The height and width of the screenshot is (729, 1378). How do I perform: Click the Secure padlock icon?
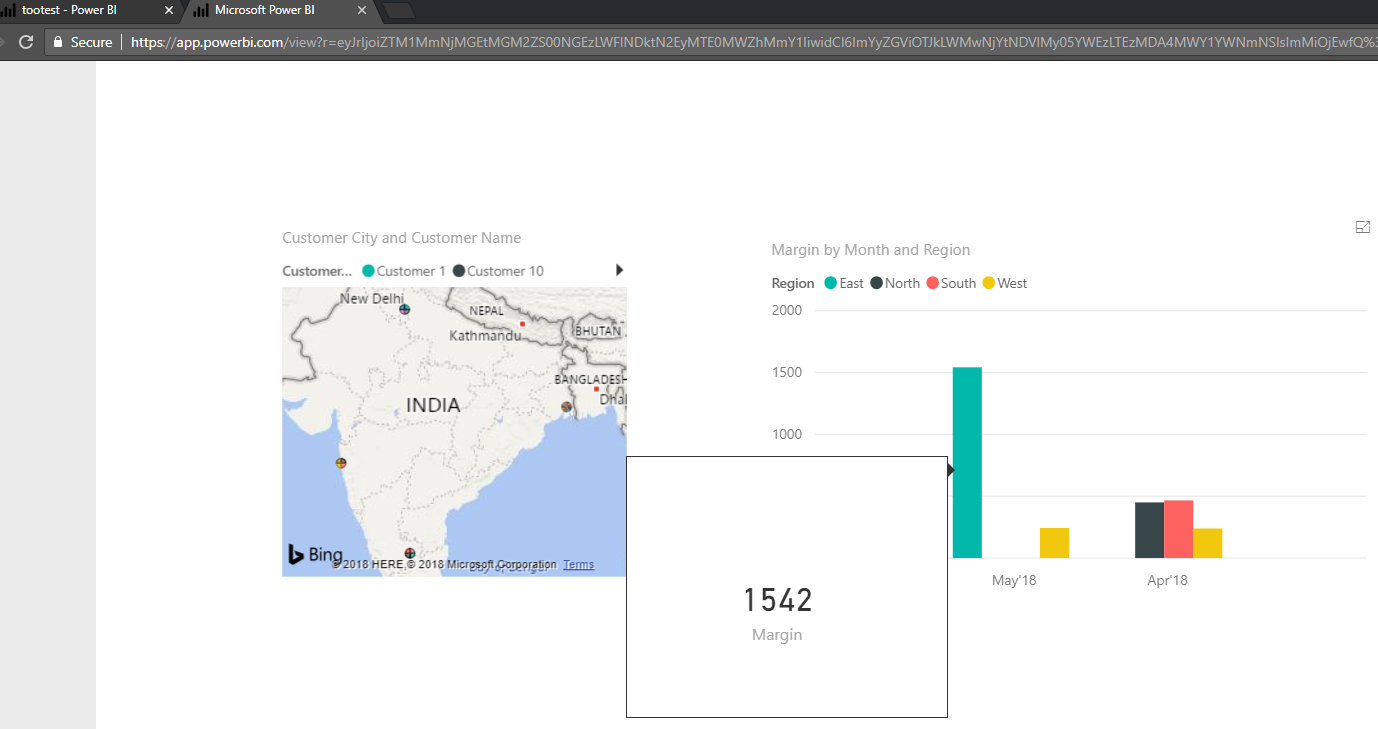click(x=58, y=42)
